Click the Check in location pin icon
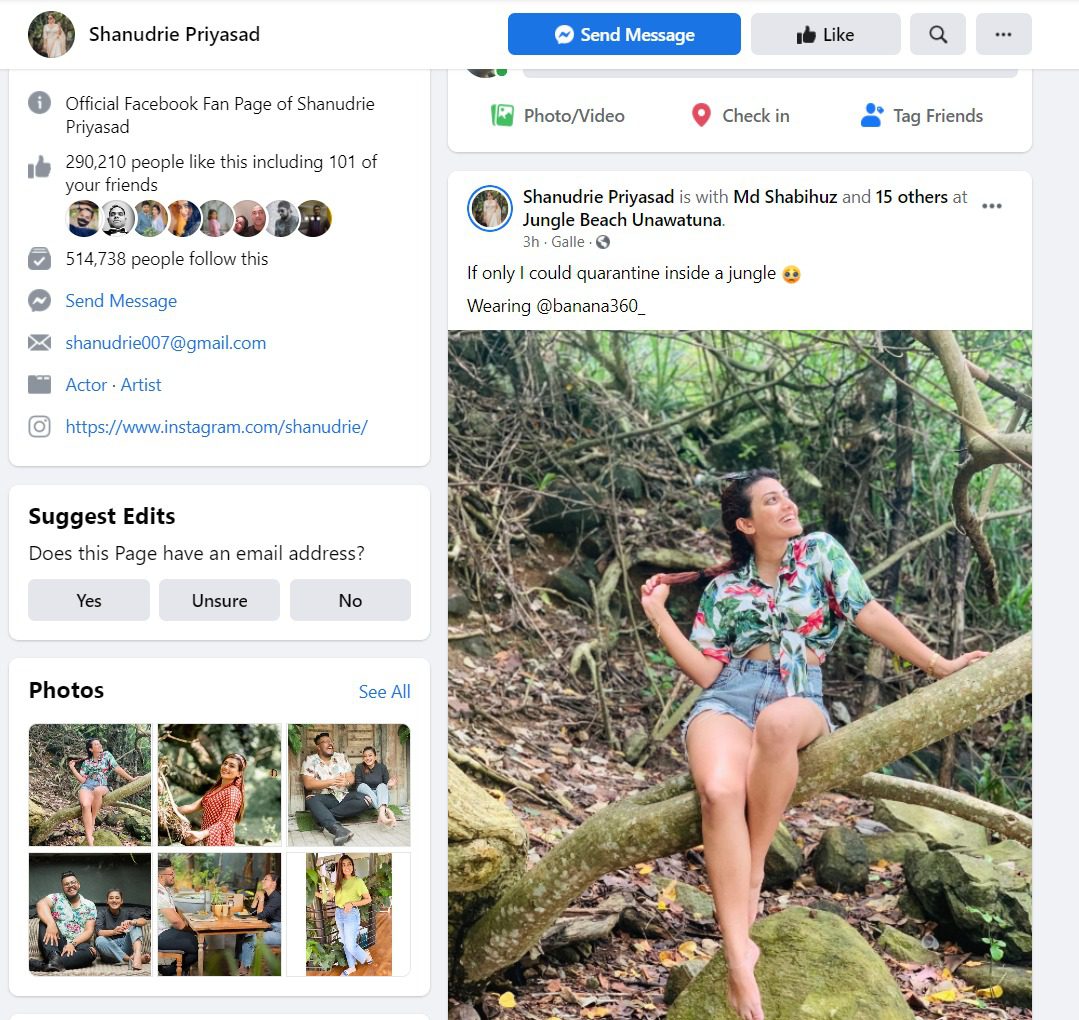This screenshot has width=1079, height=1020. pyautogui.click(x=701, y=115)
